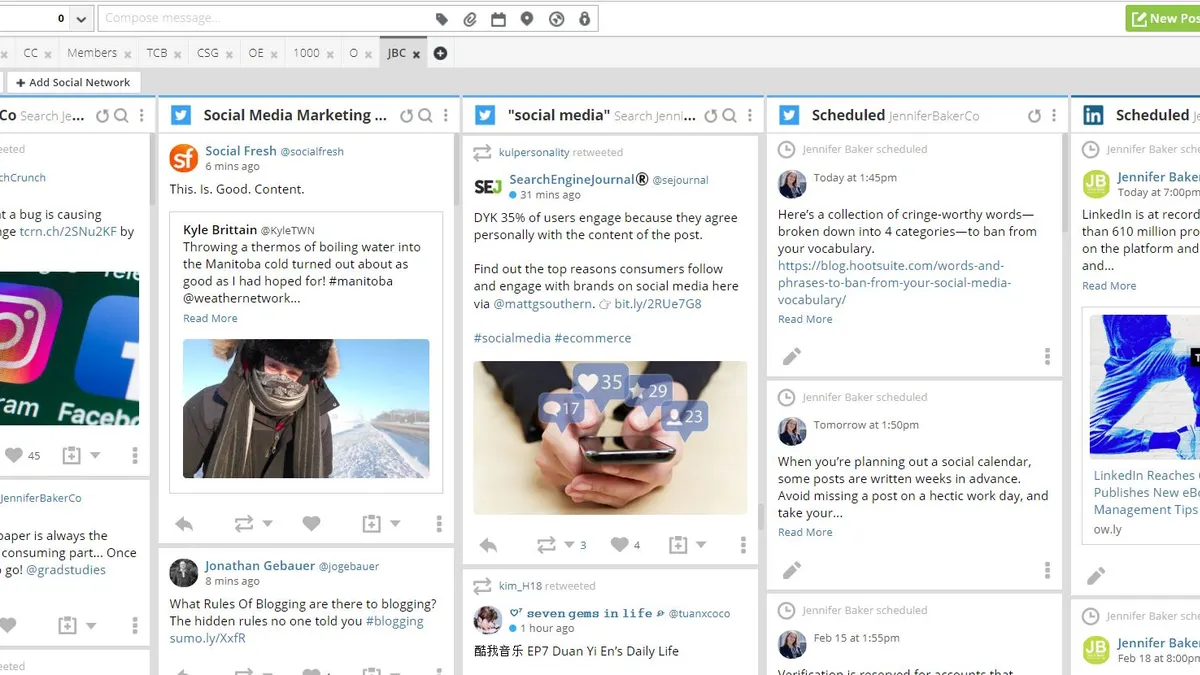Select the JBC tab
Viewport: 1200px width, 675px height.
[x=397, y=53]
